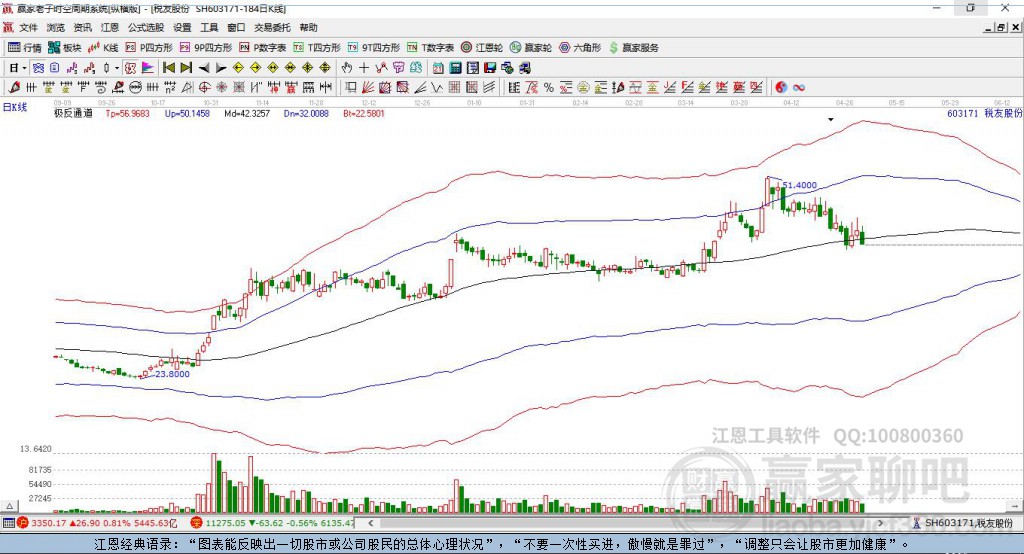Click the red crosshair target circle icon
The width and height of the screenshot is (1024, 554).
(204, 87)
